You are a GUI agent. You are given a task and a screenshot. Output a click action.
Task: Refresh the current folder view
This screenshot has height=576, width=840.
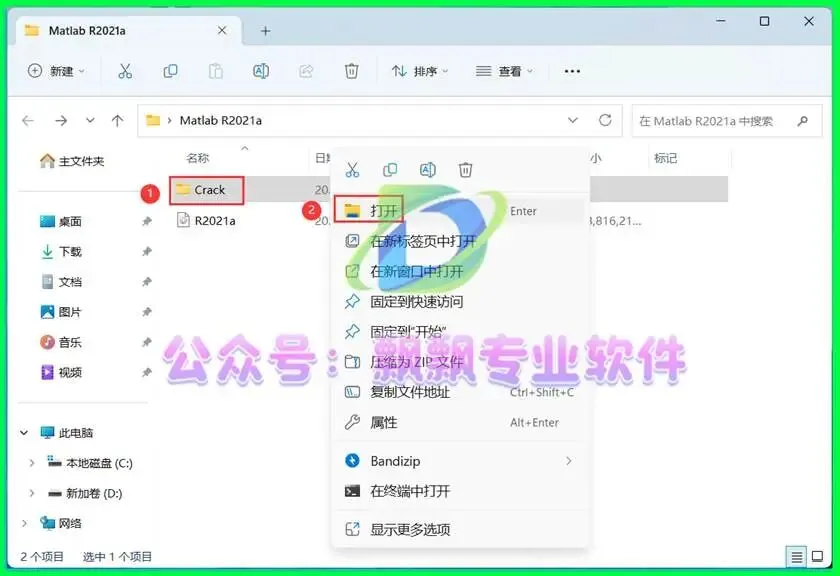605,120
